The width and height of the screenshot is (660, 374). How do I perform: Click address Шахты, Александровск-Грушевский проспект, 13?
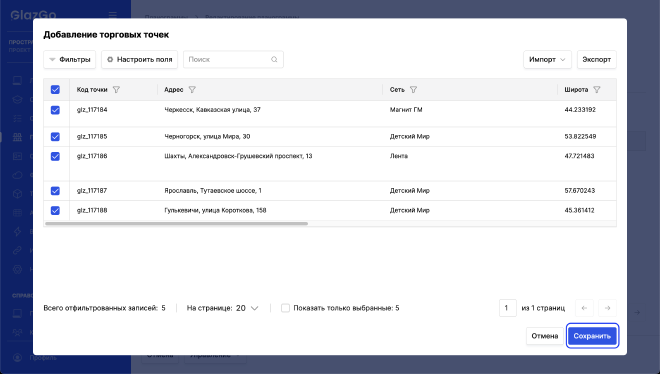tap(238, 156)
